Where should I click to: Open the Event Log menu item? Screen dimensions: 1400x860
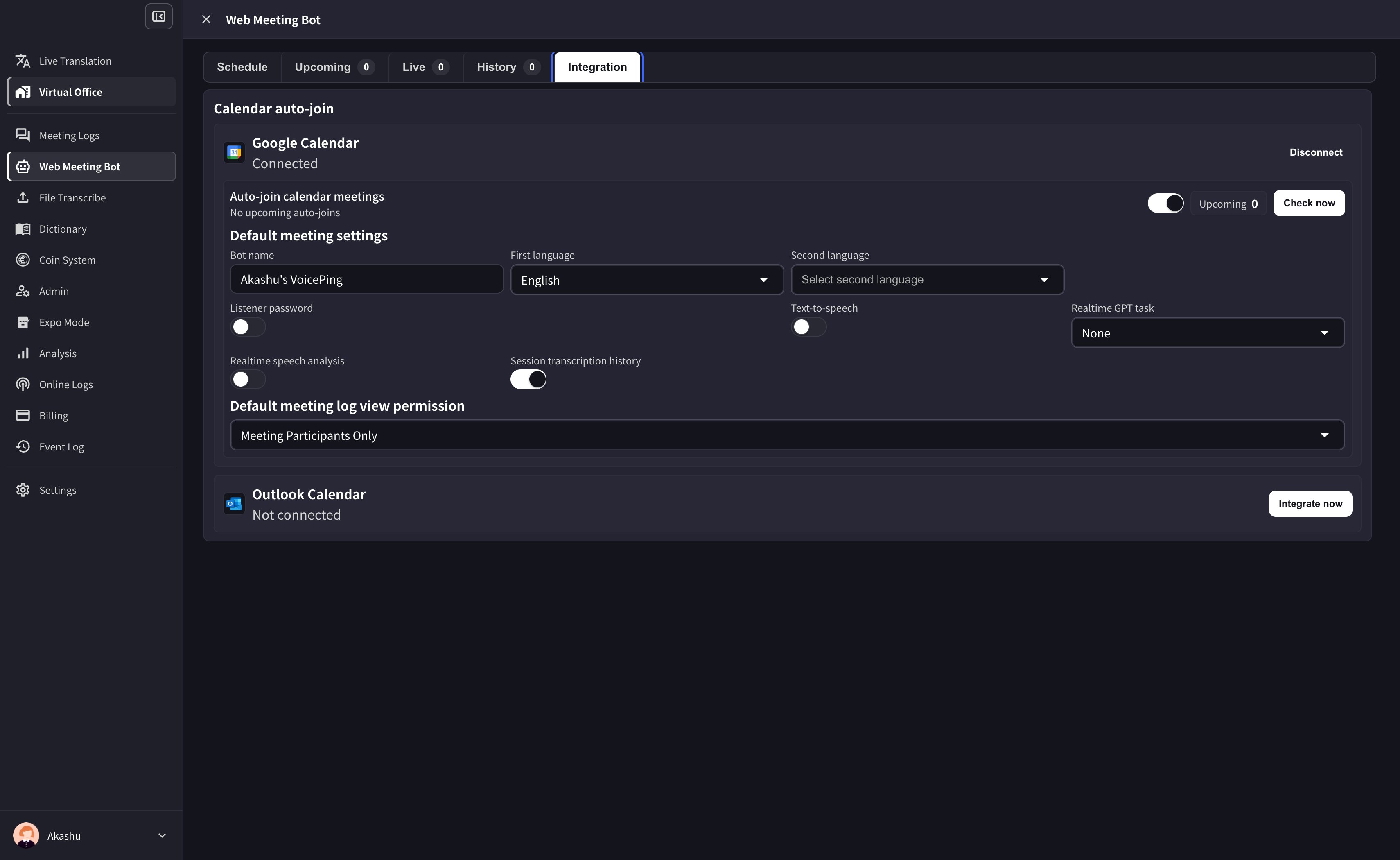[91, 446]
